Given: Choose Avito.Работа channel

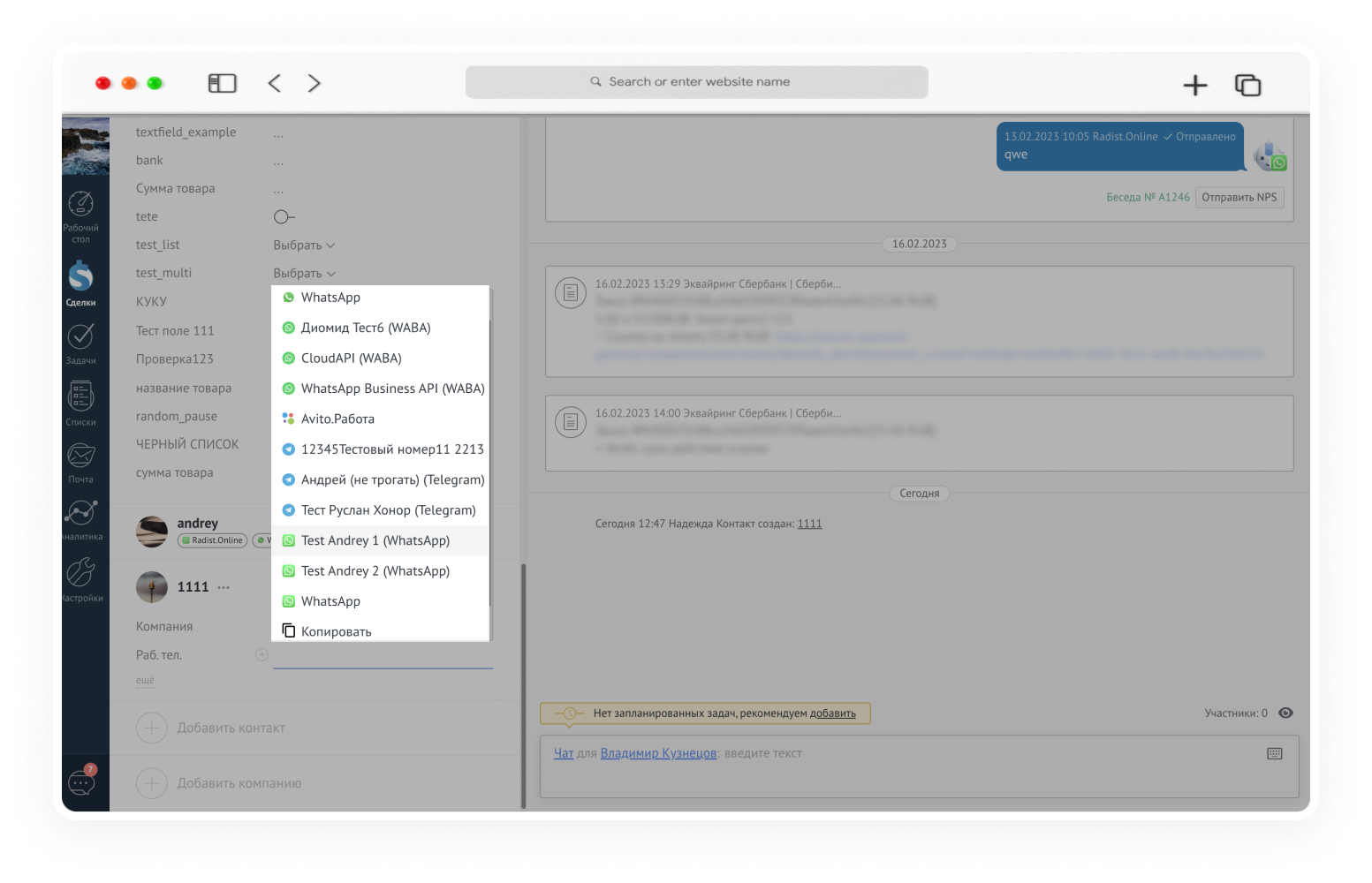Looking at the screenshot, I should coord(380,419).
